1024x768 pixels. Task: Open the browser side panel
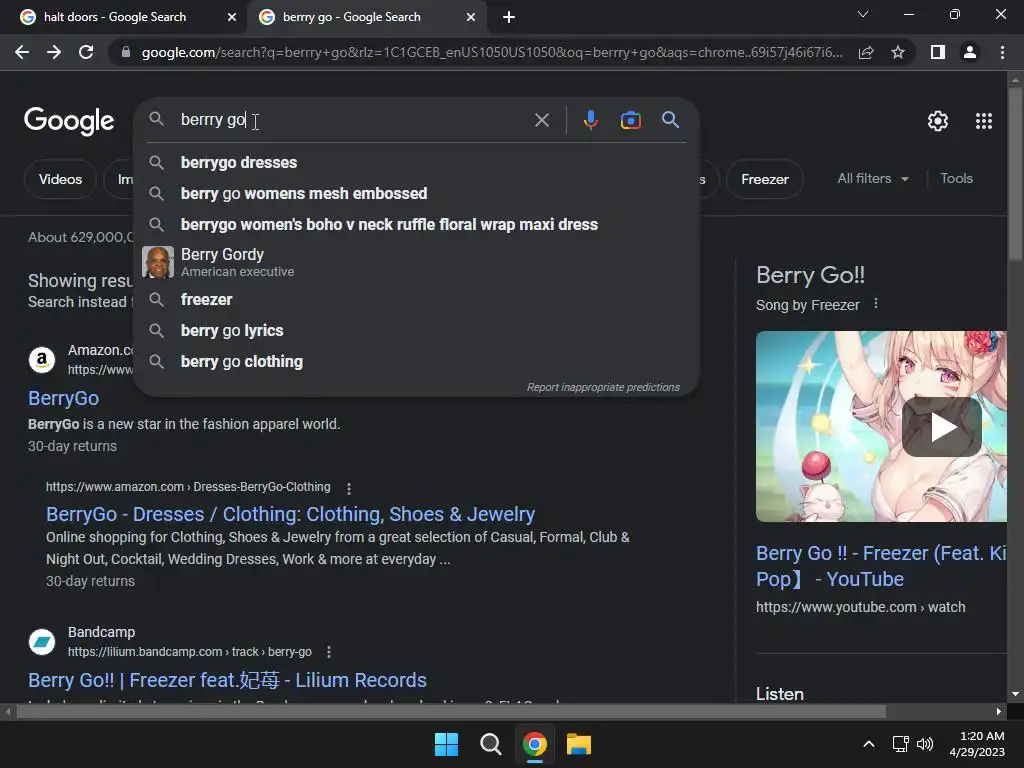938,52
